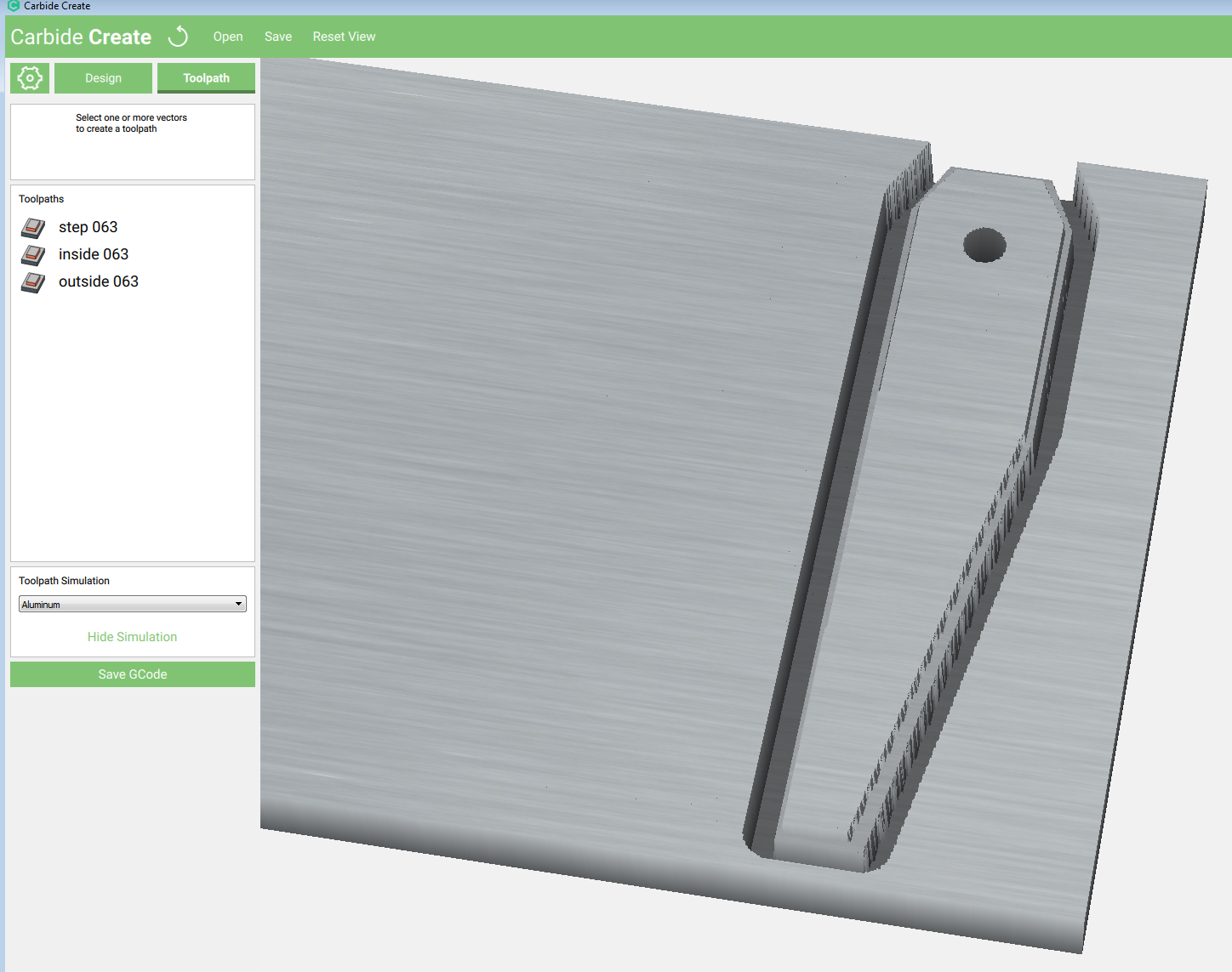Image resolution: width=1232 pixels, height=972 pixels.
Task: Select the inside 063 toolpath label
Action: point(94,254)
